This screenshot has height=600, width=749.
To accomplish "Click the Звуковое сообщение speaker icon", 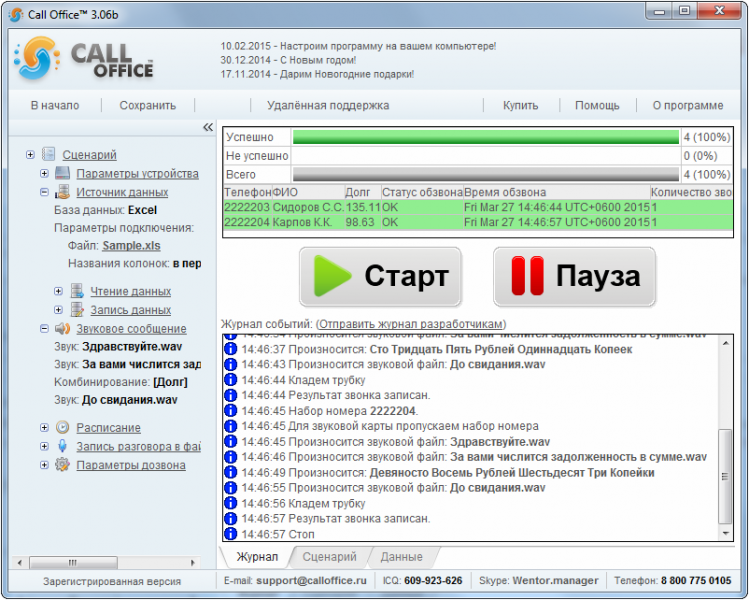I will click(63, 328).
